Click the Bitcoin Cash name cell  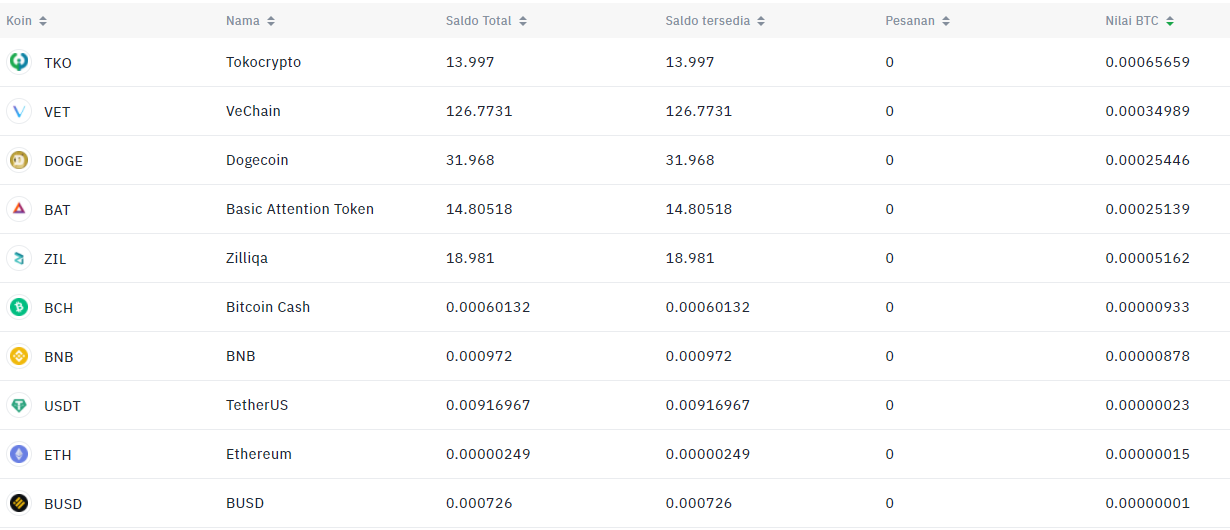(x=268, y=307)
